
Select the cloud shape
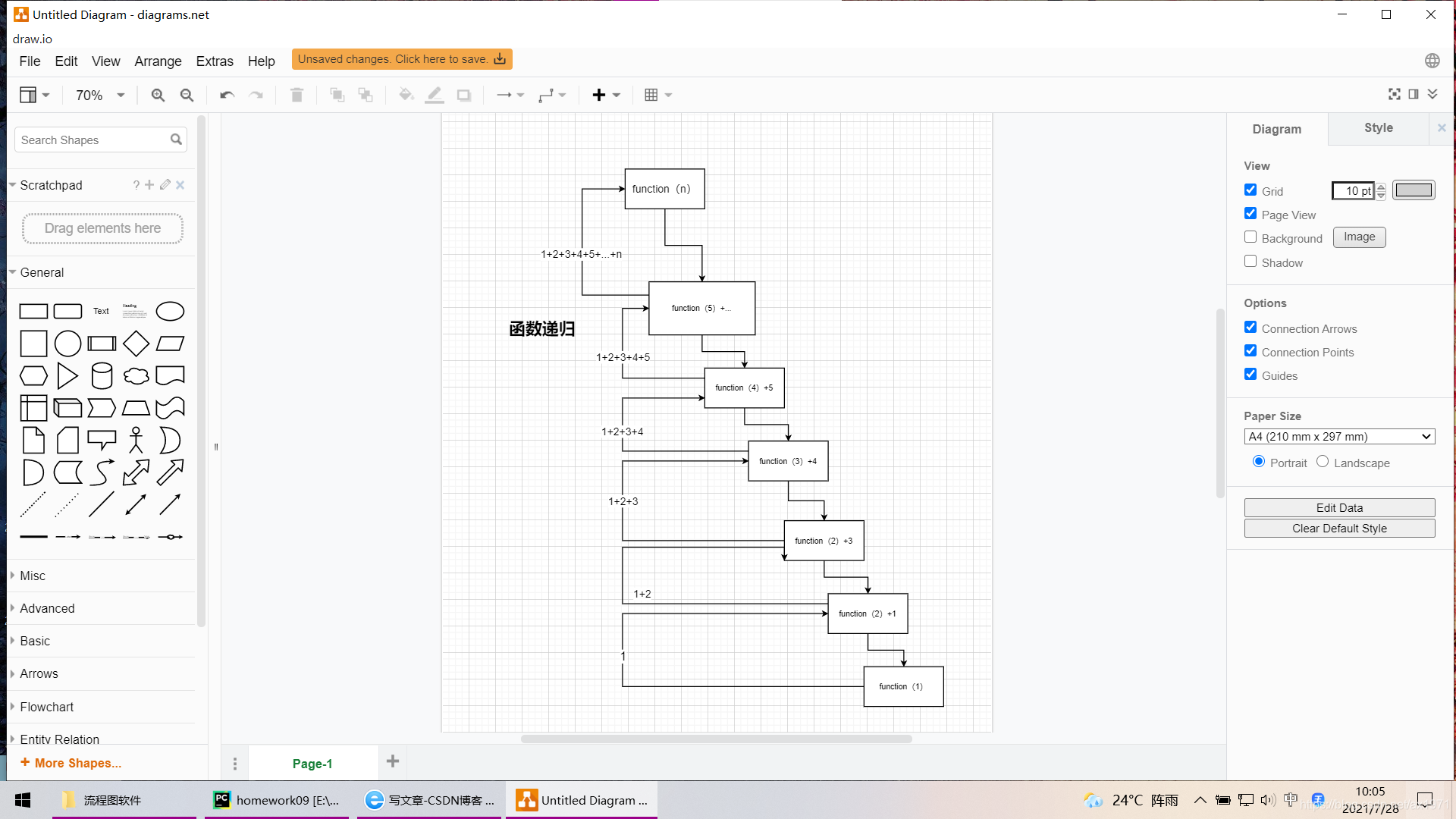pos(136,375)
